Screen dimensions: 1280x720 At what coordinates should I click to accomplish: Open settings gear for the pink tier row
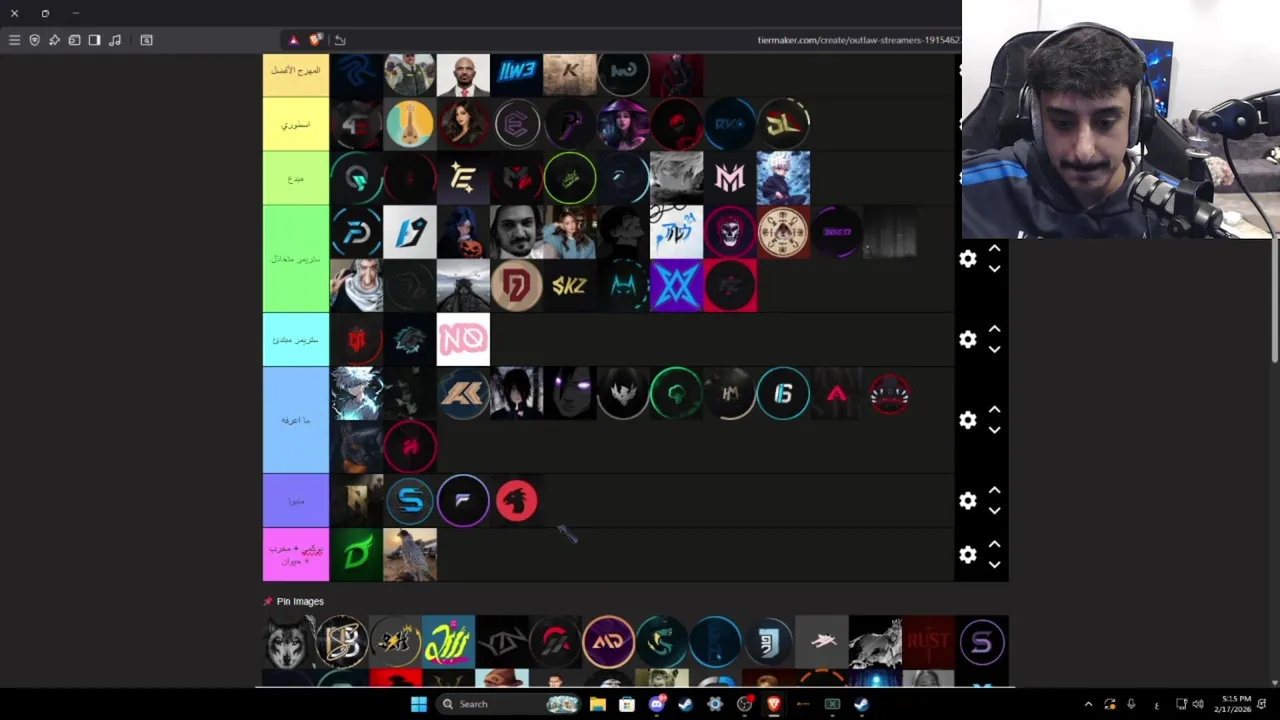coord(967,555)
